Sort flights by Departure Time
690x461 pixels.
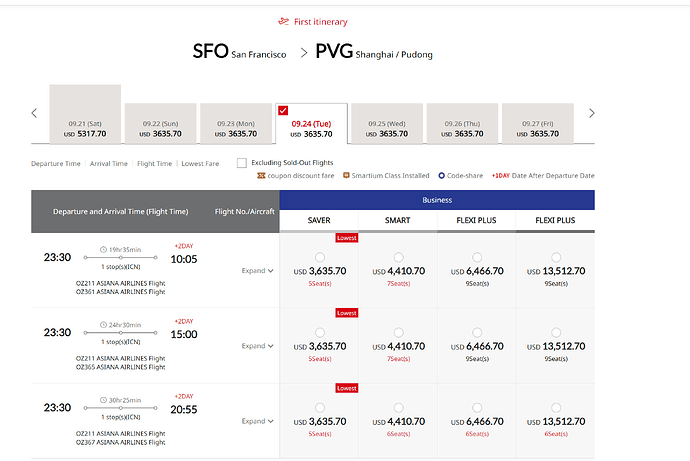coord(56,164)
